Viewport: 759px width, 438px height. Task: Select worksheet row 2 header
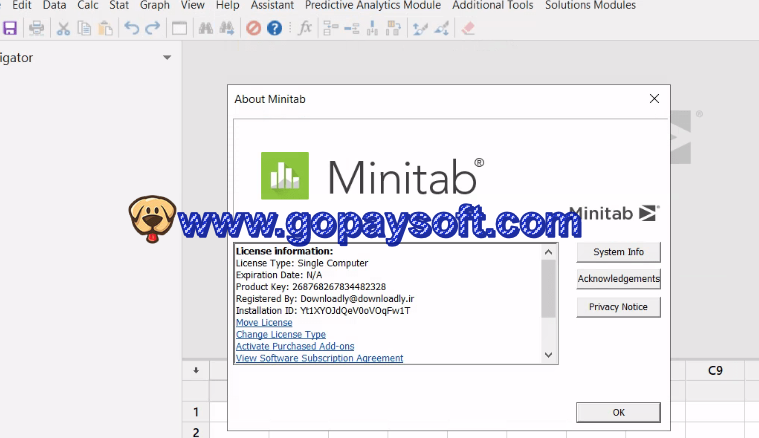[x=196, y=432]
